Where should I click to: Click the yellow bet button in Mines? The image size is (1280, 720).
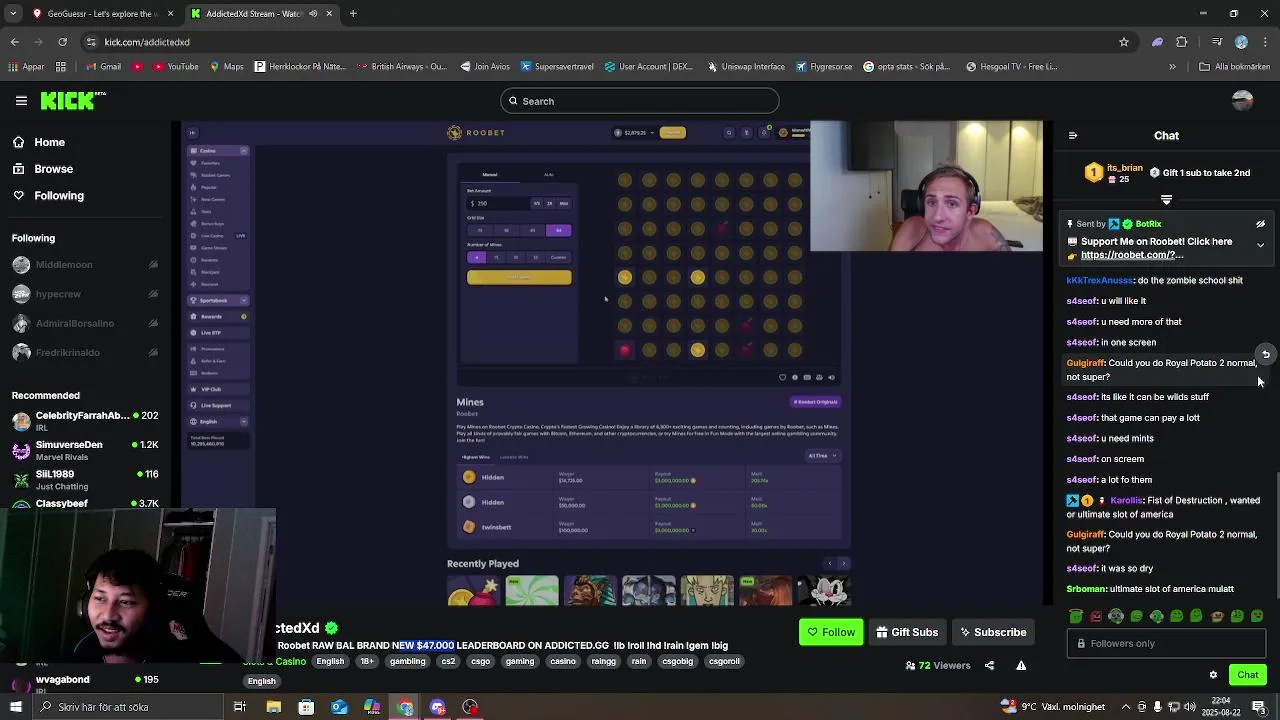pyautogui.click(x=519, y=277)
